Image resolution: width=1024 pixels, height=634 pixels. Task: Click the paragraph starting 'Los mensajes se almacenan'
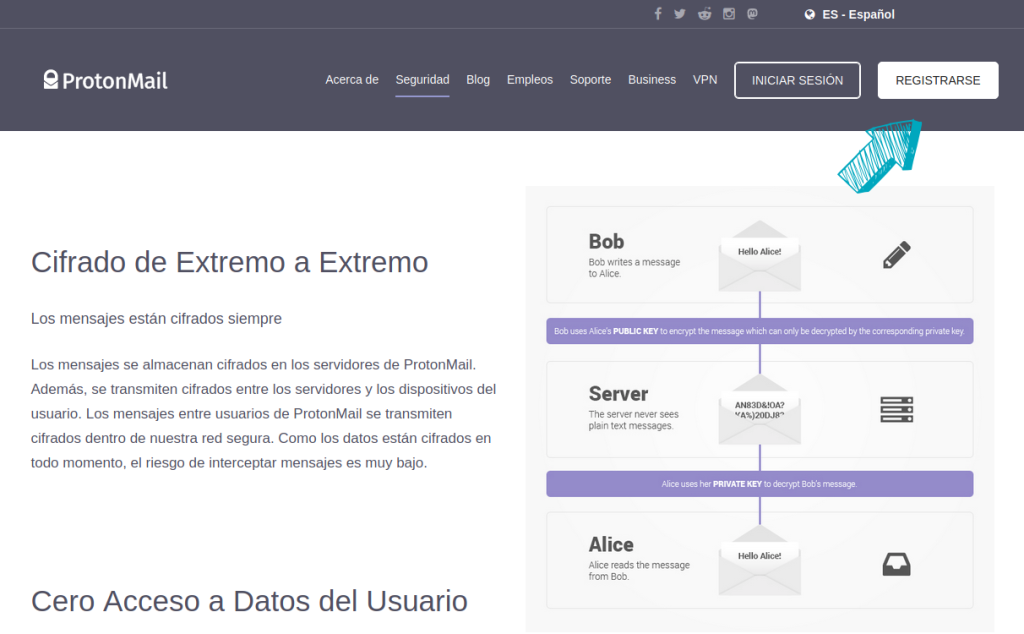(264, 413)
